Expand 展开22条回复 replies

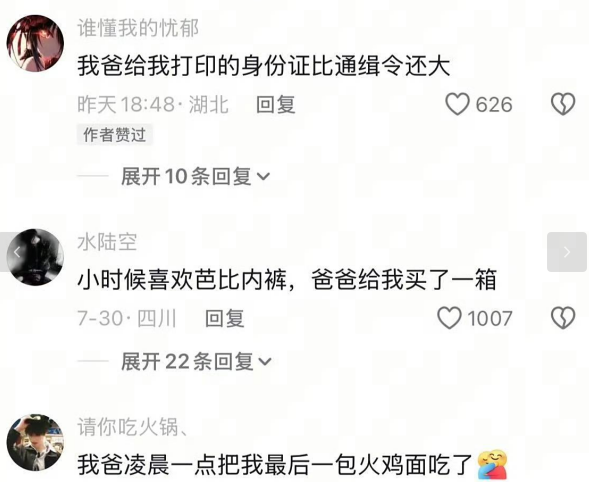pos(196,361)
